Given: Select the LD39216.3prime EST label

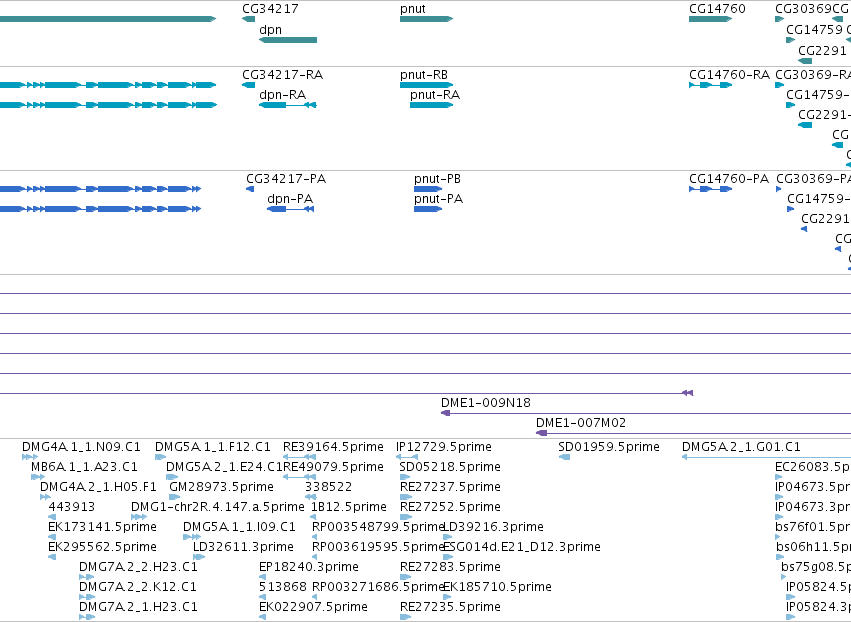Looking at the screenshot, I should point(493,527).
